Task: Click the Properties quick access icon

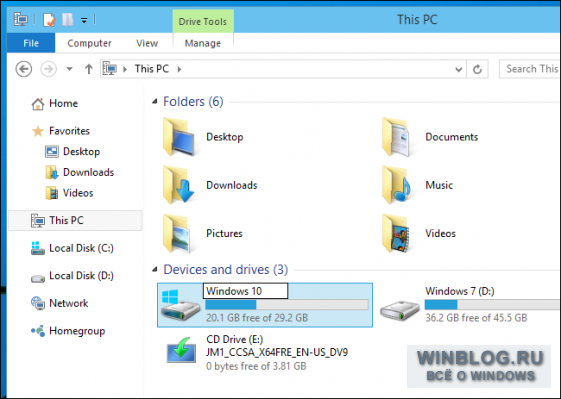Action: click(49, 20)
